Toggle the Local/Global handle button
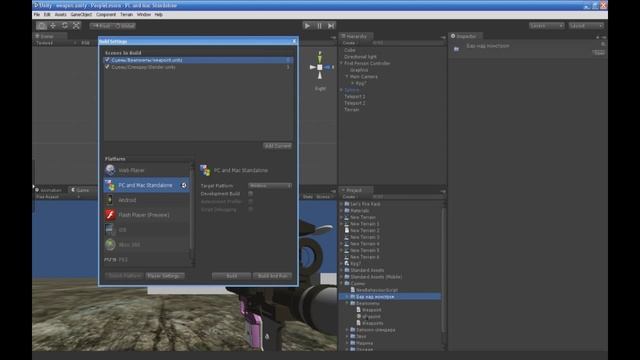Screen dimensions: 640x360 [x=124, y=26]
